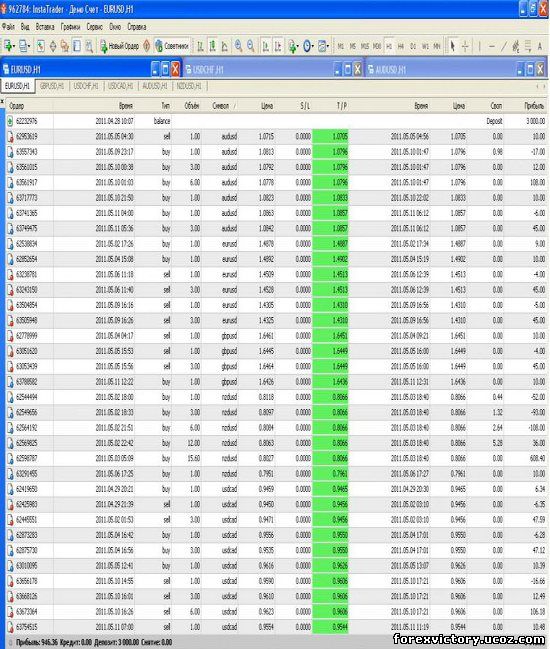Open the Сервис menu
The image size is (550, 649).
coord(94,27)
